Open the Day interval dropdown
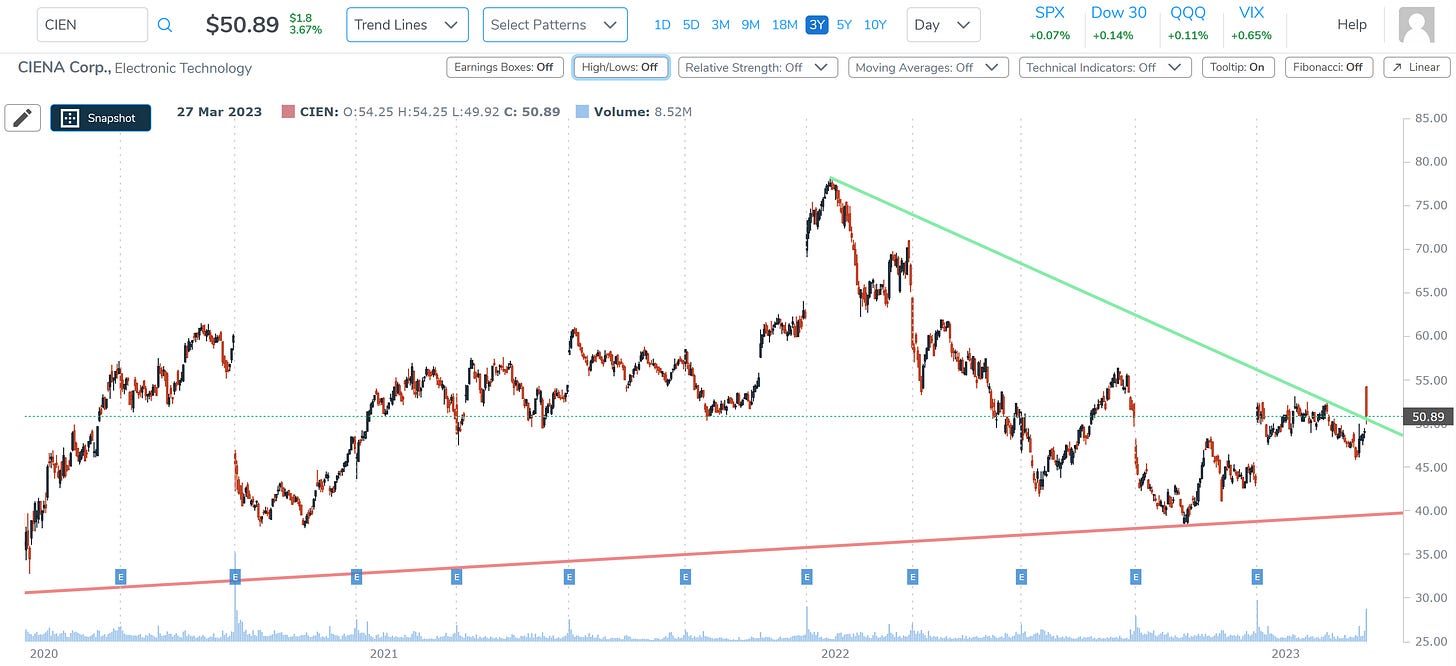Viewport: 1456px width, 666px height. (x=944, y=25)
